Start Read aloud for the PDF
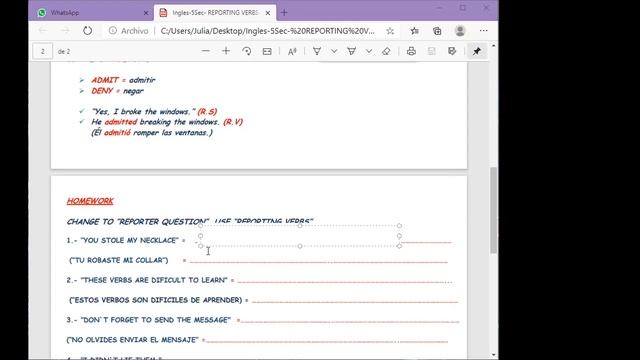The width and height of the screenshot is (640, 360). pyautogui.click(x=292, y=51)
